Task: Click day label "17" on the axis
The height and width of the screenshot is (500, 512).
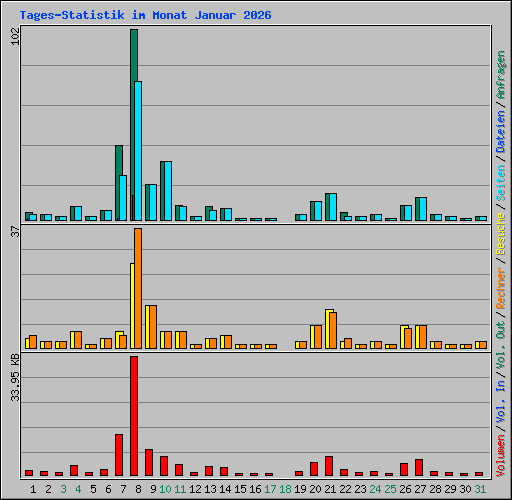Action: (270, 489)
